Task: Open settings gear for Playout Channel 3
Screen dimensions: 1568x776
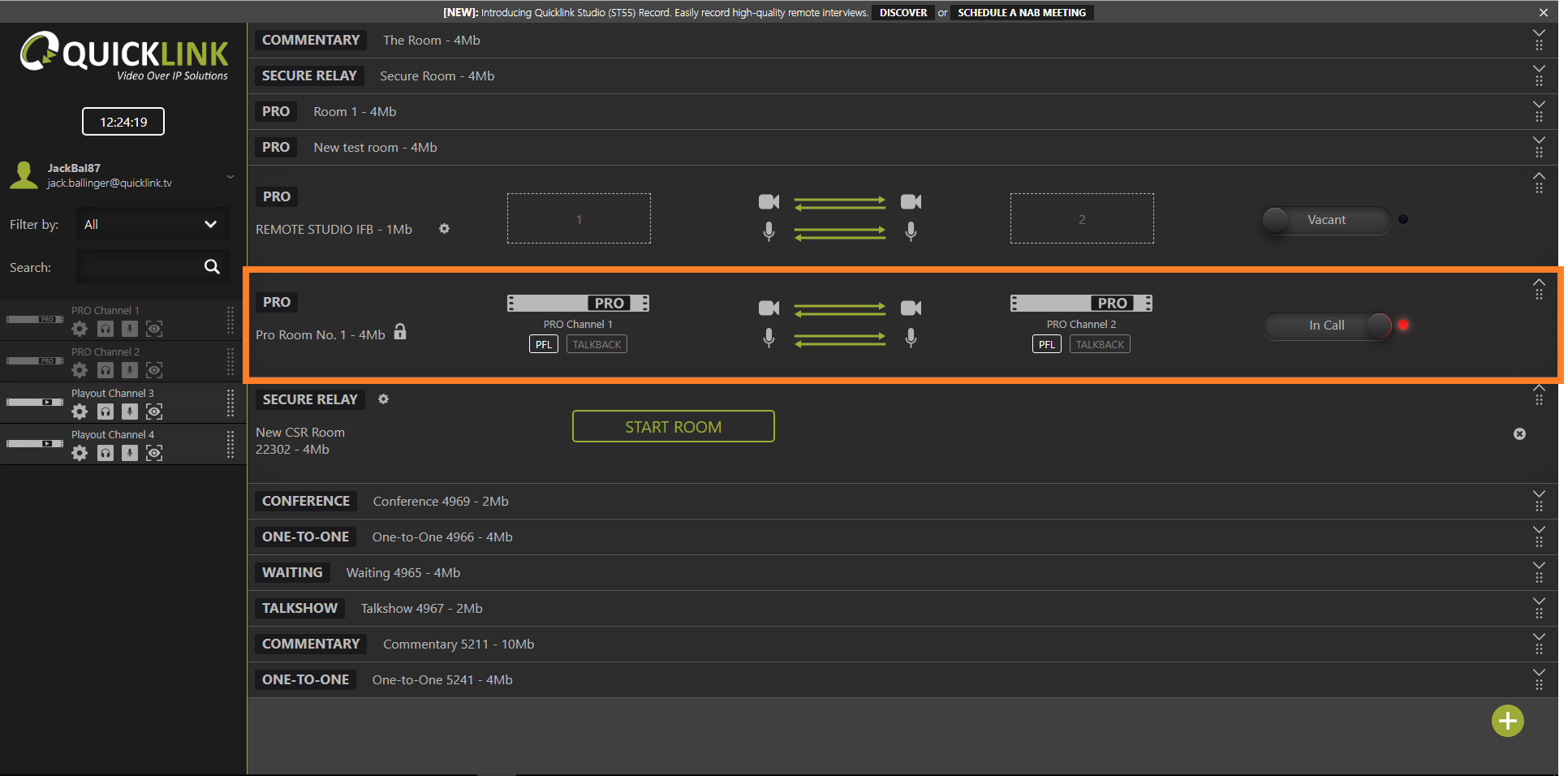Action: (x=80, y=412)
